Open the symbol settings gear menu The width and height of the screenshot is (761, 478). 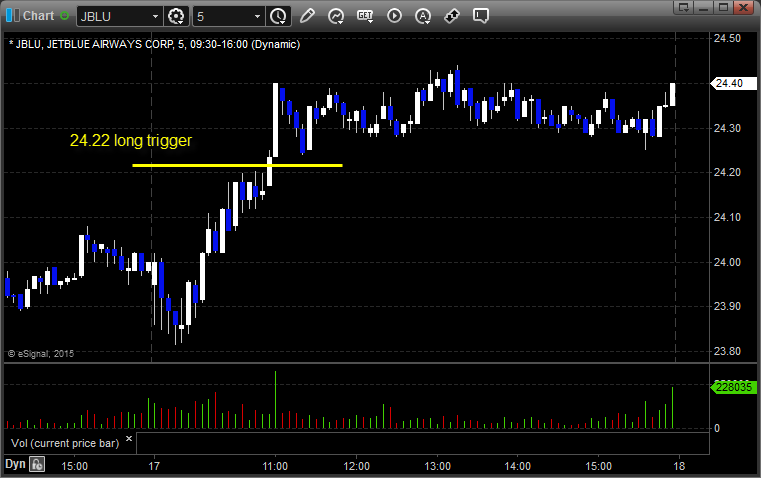[177, 16]
